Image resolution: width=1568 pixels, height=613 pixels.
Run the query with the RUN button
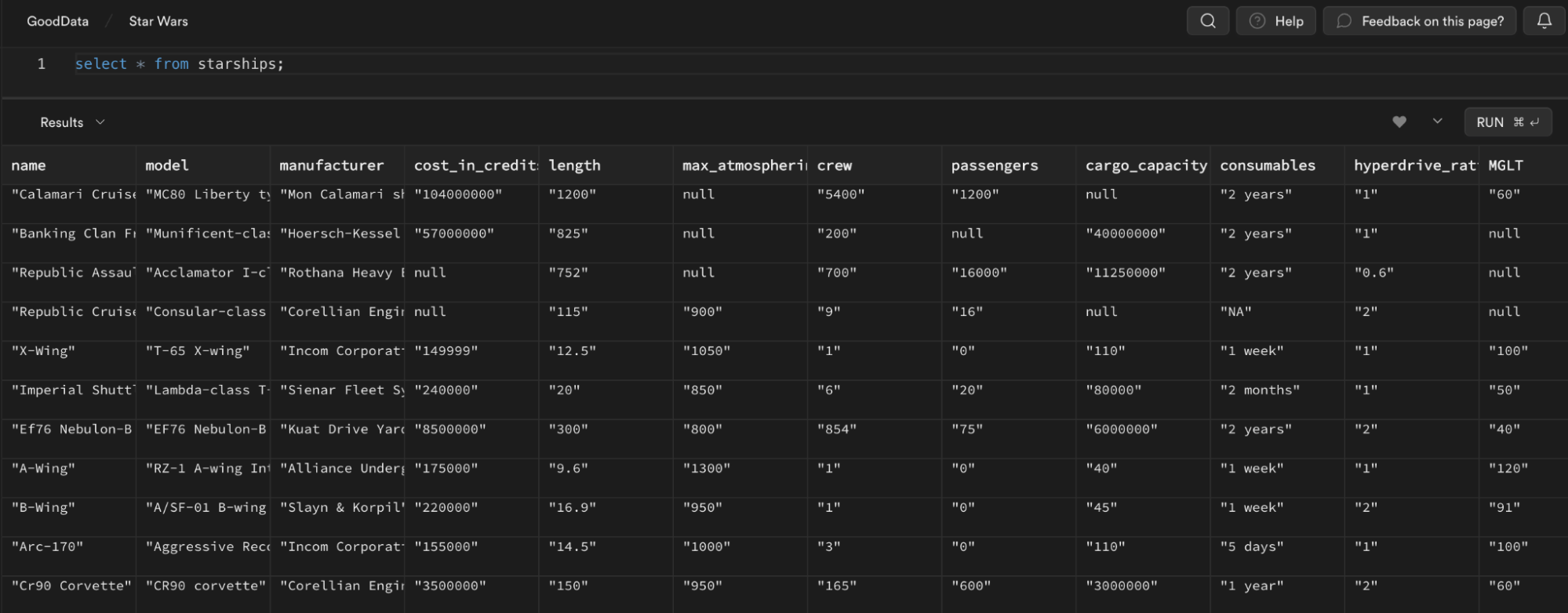(x=1508, y=122)
